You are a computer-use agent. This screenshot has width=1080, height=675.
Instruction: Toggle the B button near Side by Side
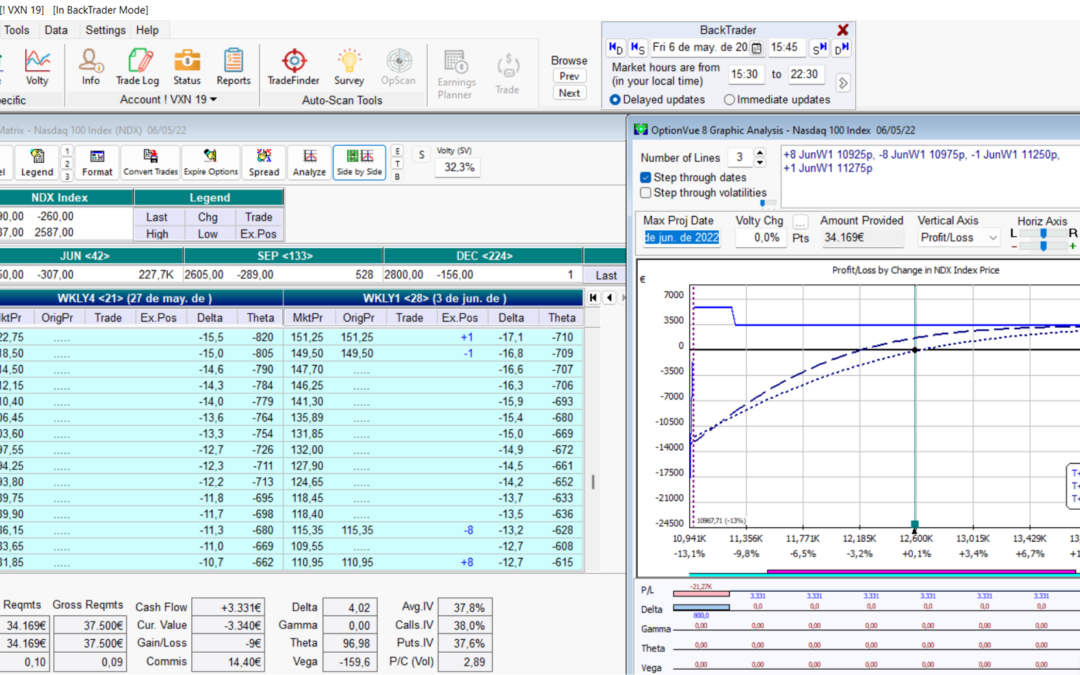pyautogui.click(x=397, y=176)
